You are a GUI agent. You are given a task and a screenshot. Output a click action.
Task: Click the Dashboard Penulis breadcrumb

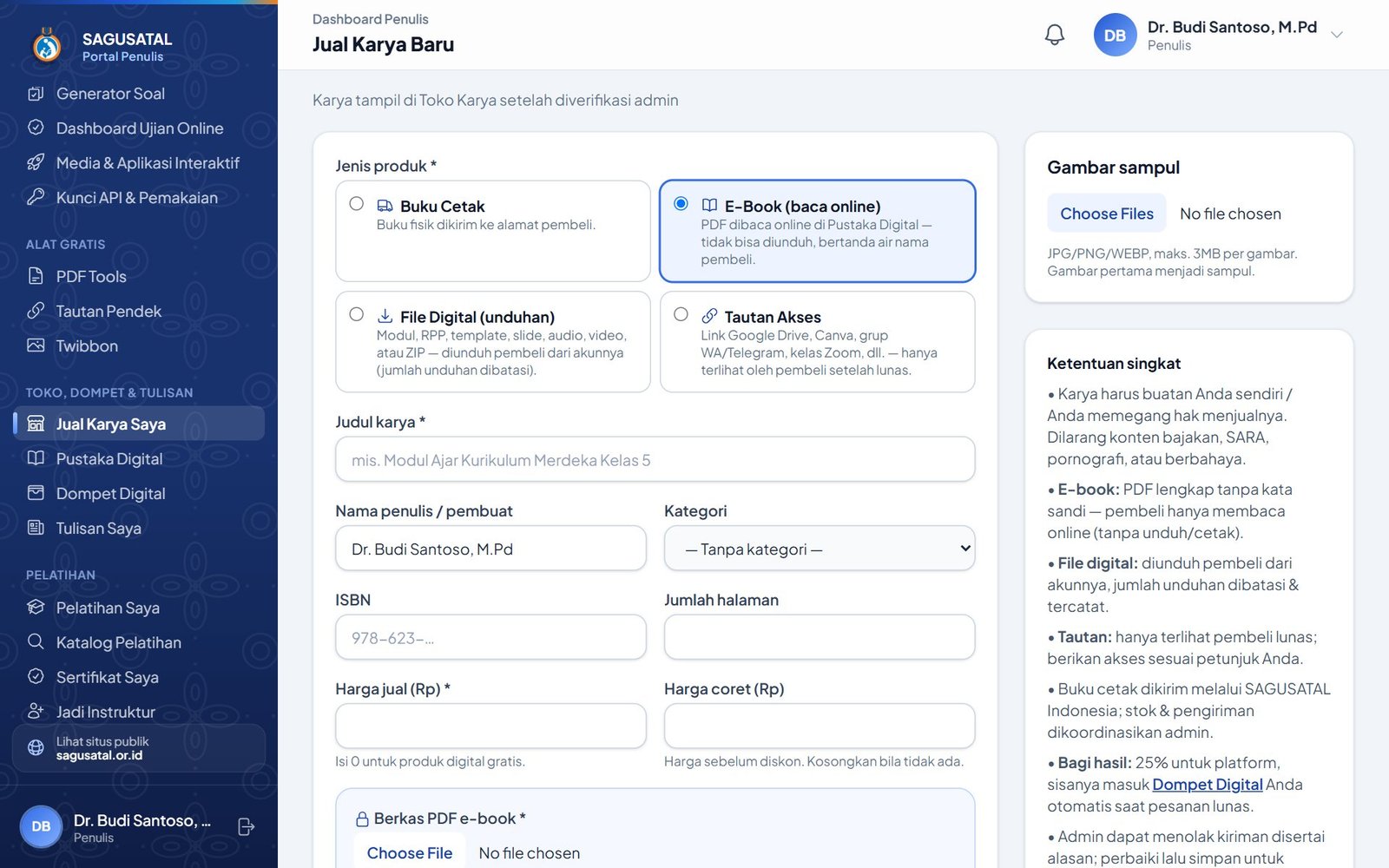point(370,19)
